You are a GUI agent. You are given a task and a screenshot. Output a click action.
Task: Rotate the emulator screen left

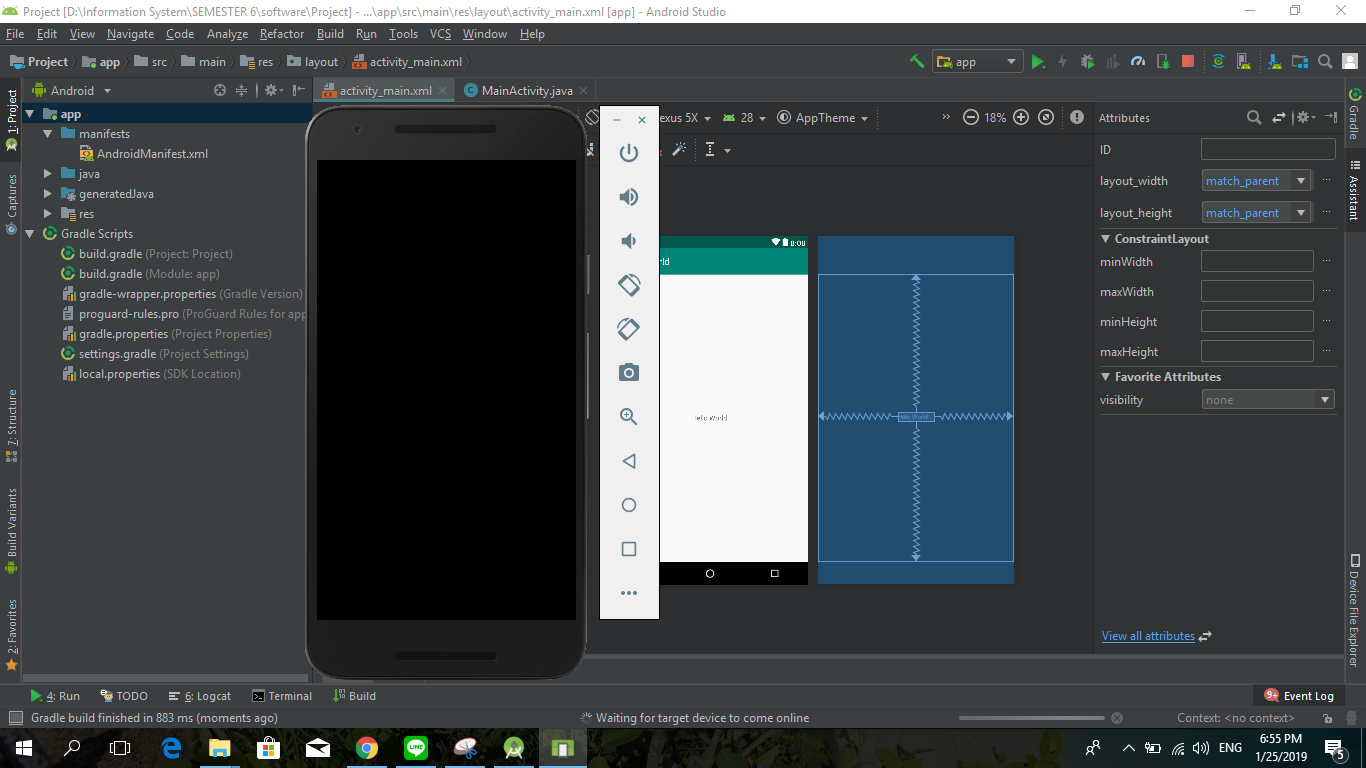tap(628, 285)
